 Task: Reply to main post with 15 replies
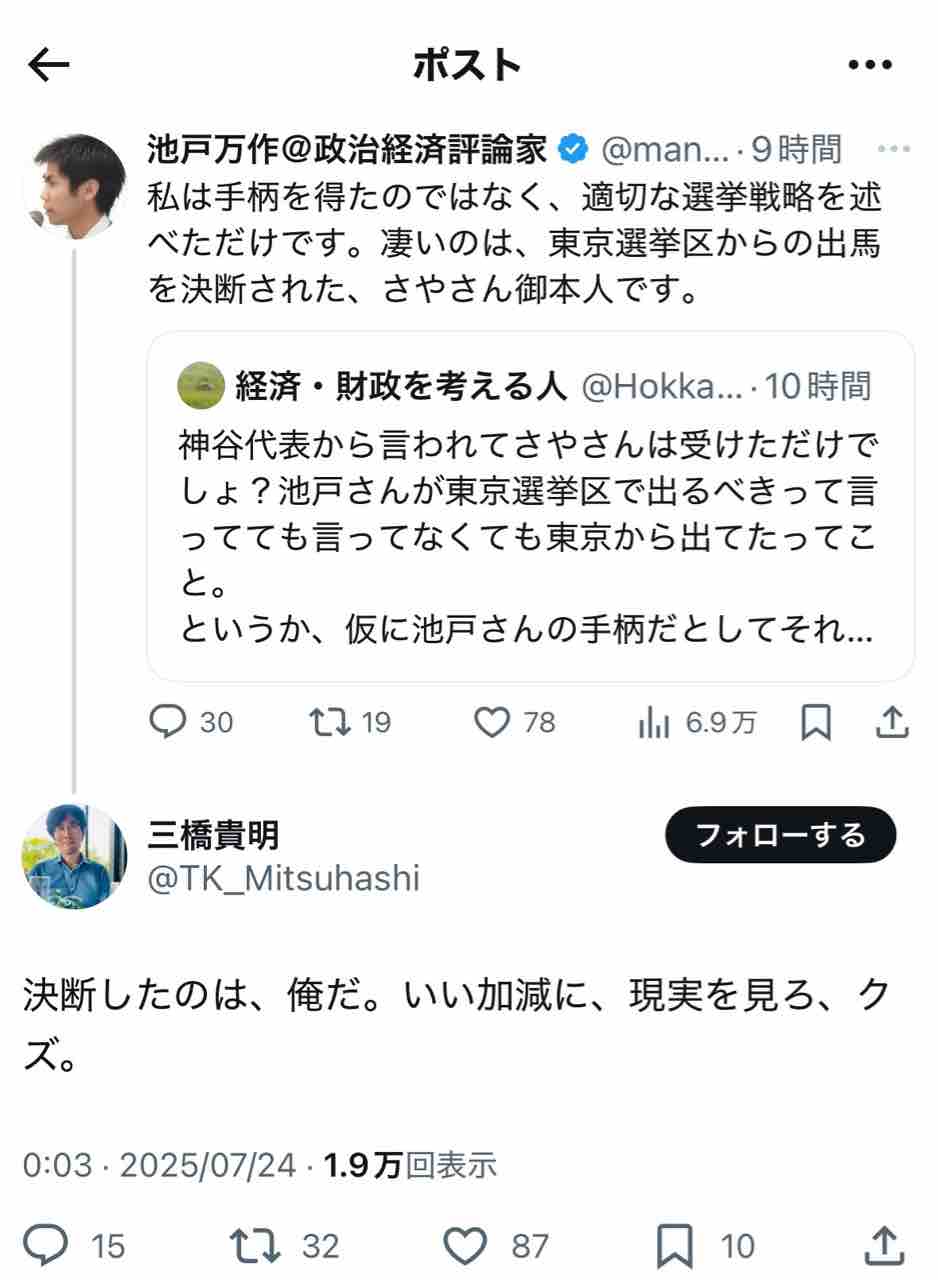point(46,1246)
